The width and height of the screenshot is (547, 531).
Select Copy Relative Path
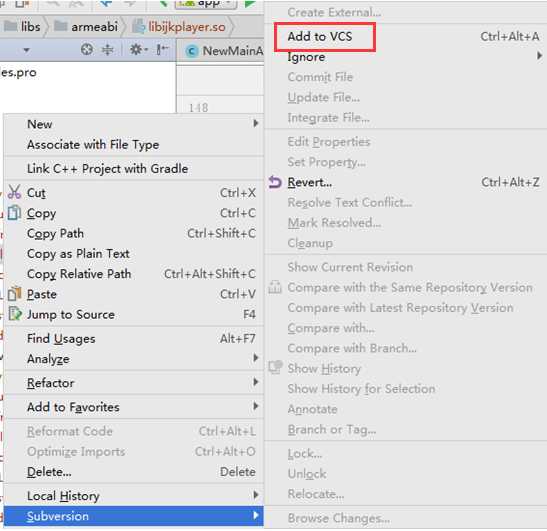pos(134,274)
